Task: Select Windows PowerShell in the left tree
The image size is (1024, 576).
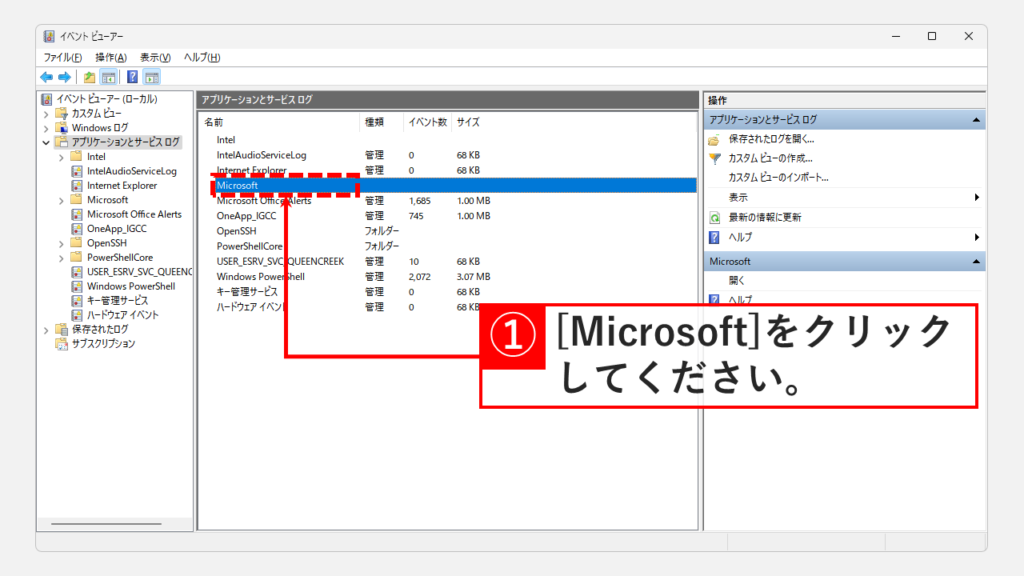Action: pos(130,286)
